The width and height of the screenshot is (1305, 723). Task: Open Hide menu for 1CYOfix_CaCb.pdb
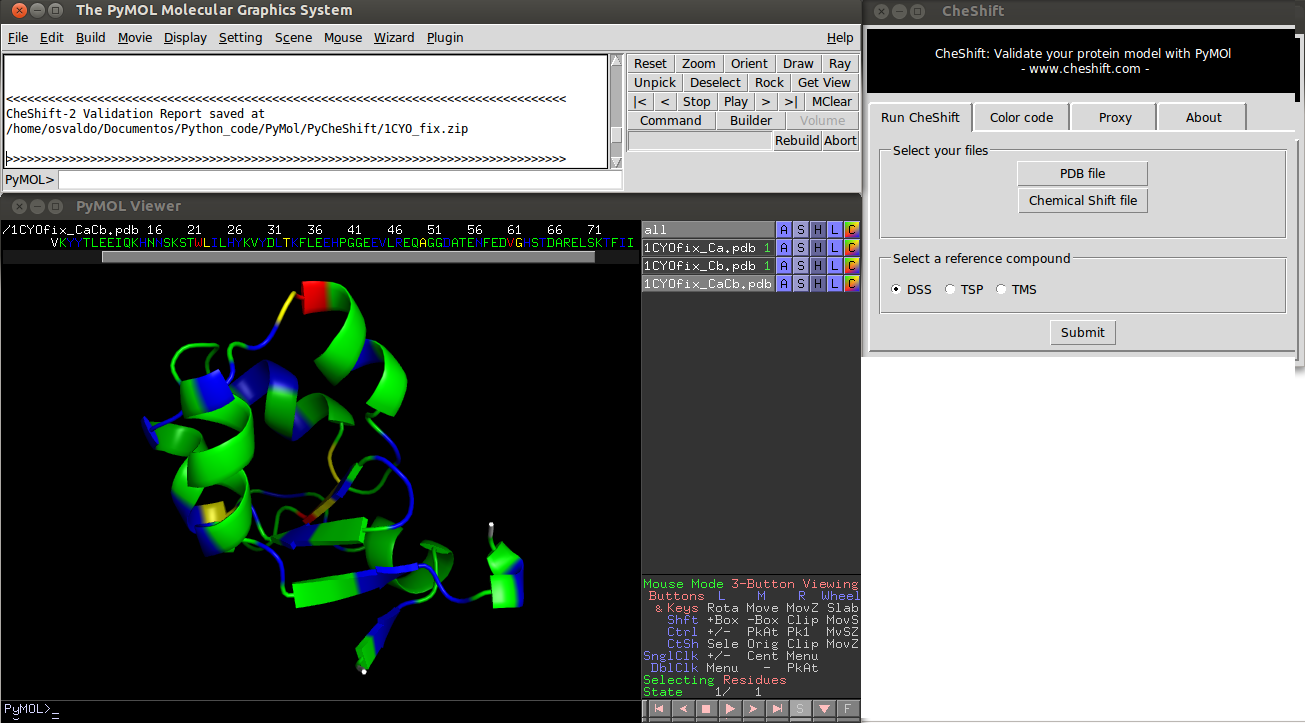click(818, 284)
